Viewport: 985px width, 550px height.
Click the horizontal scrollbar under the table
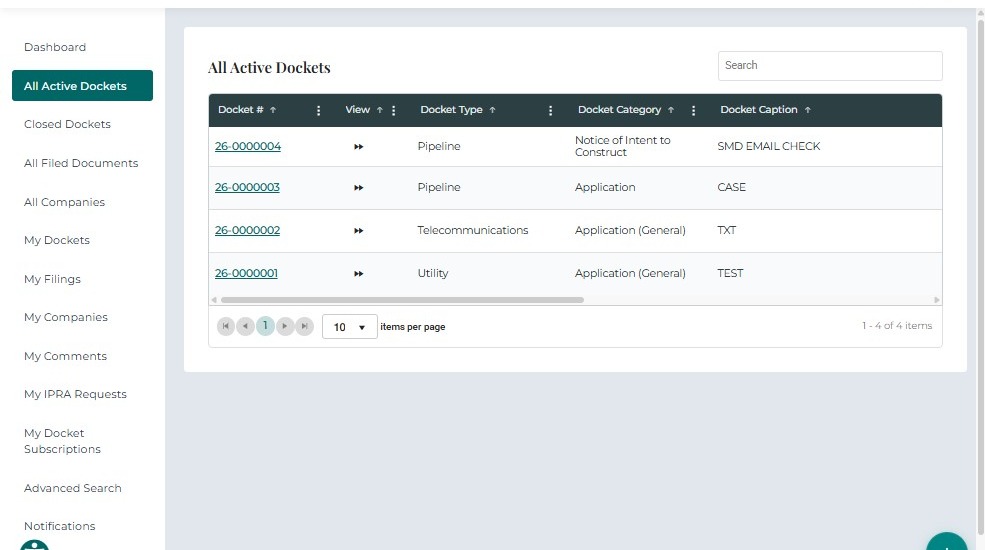401,300
